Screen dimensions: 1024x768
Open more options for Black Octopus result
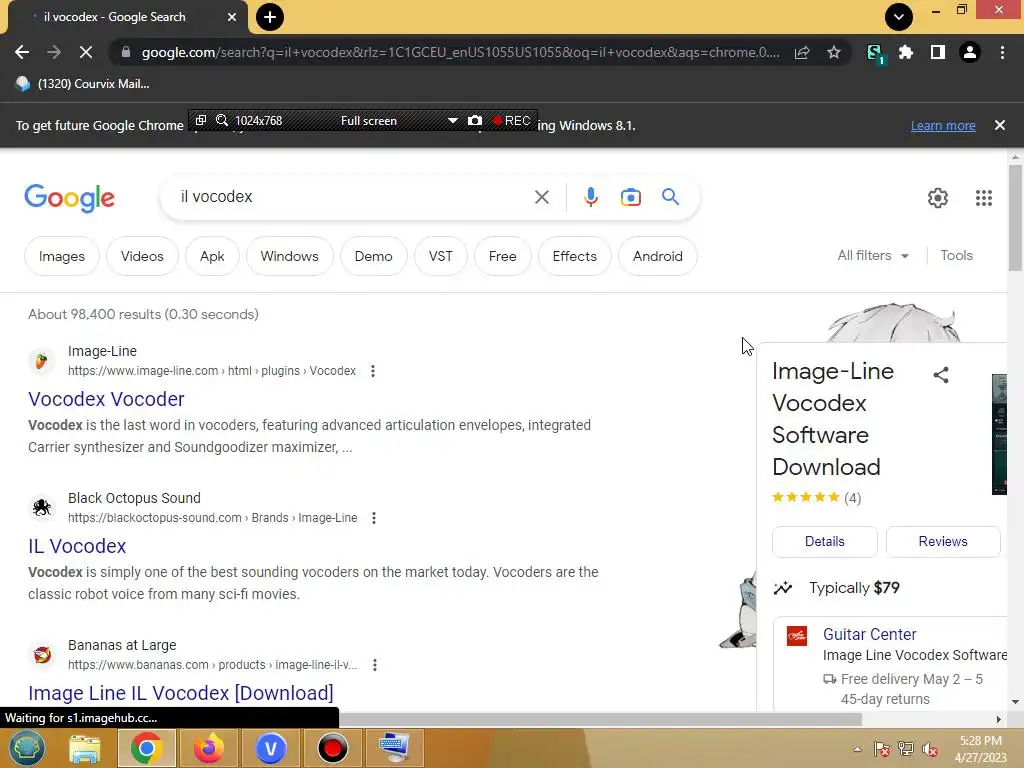[x=374, y=518]
